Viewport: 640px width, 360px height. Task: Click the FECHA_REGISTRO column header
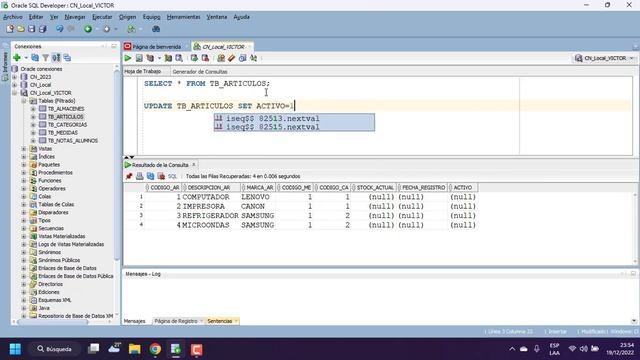422,187
